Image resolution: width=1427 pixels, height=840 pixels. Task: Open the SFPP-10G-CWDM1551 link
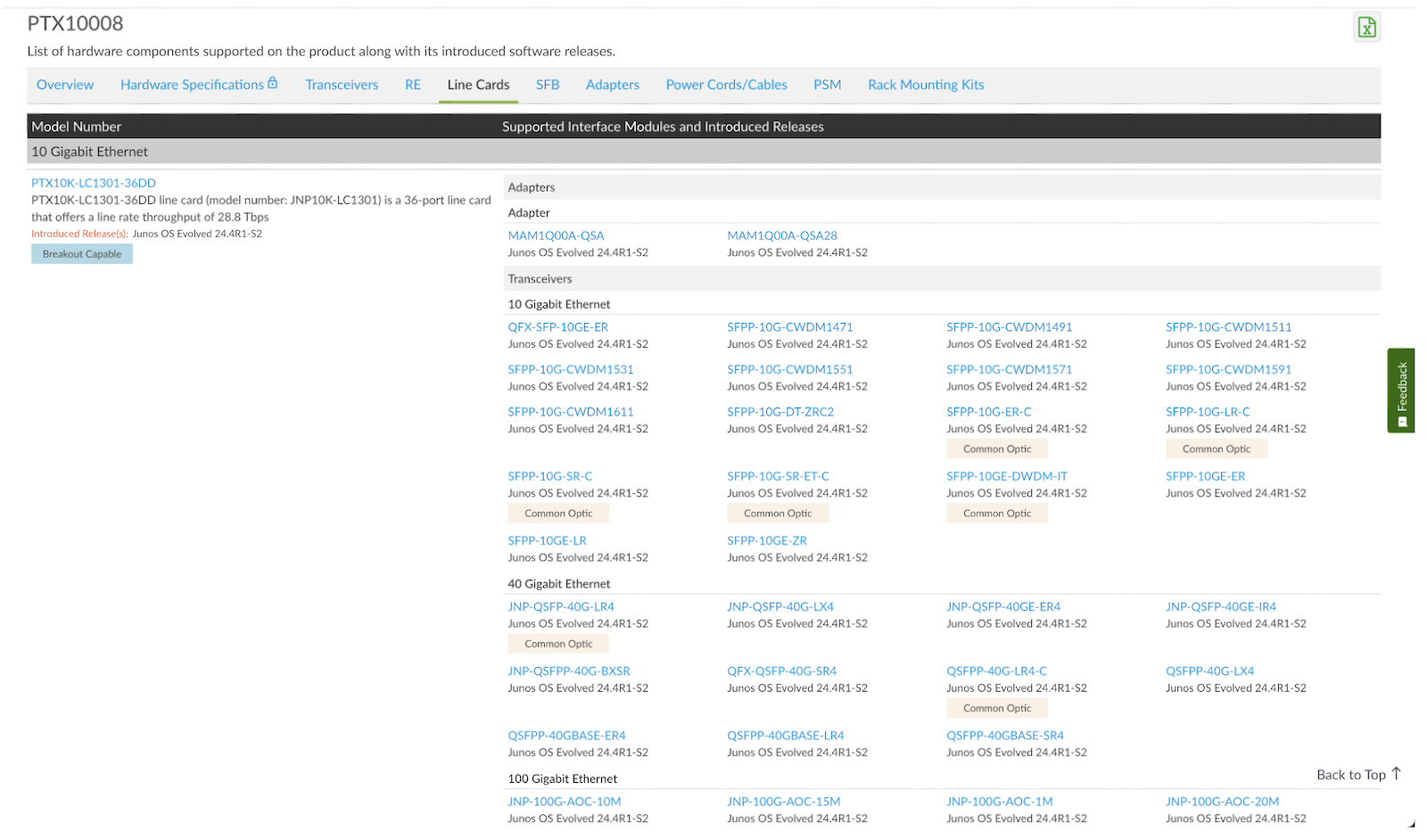[790, 369]
